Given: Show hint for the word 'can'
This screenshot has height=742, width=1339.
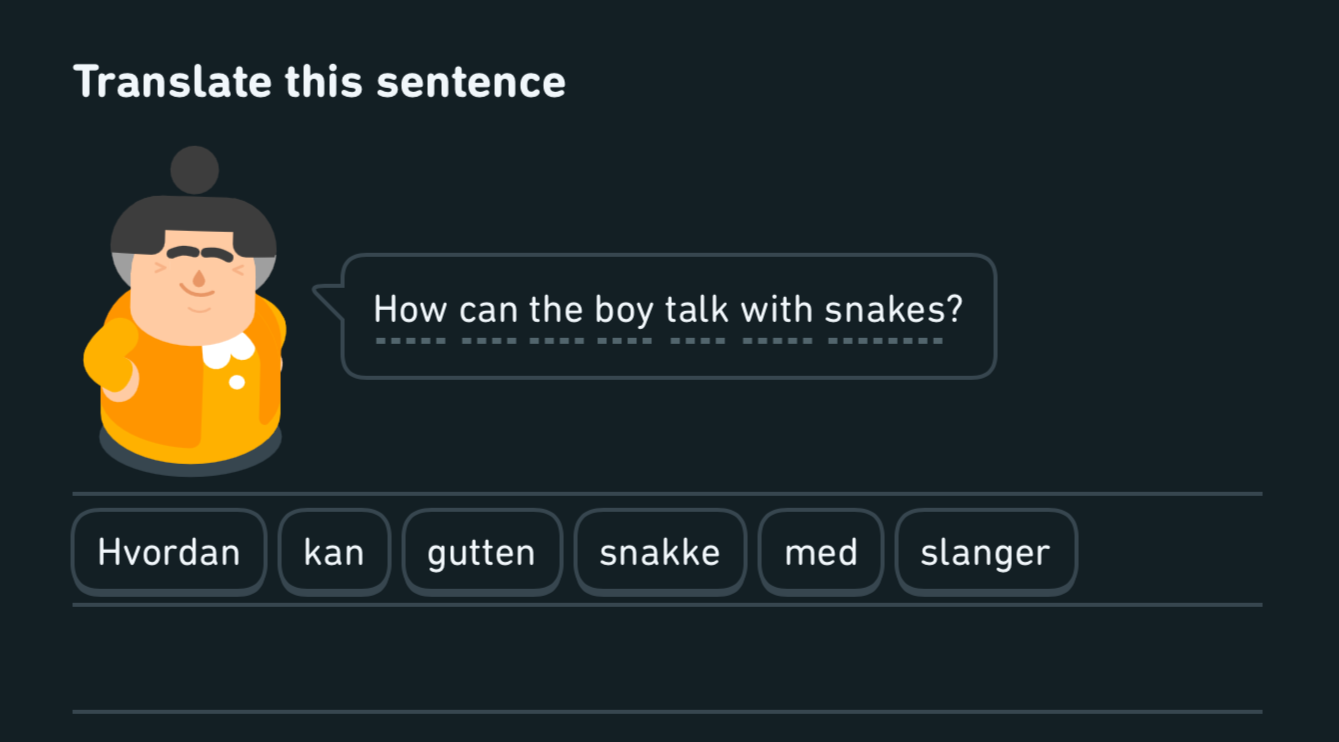Looking at the screenshot, I should (x=490, y=310).
